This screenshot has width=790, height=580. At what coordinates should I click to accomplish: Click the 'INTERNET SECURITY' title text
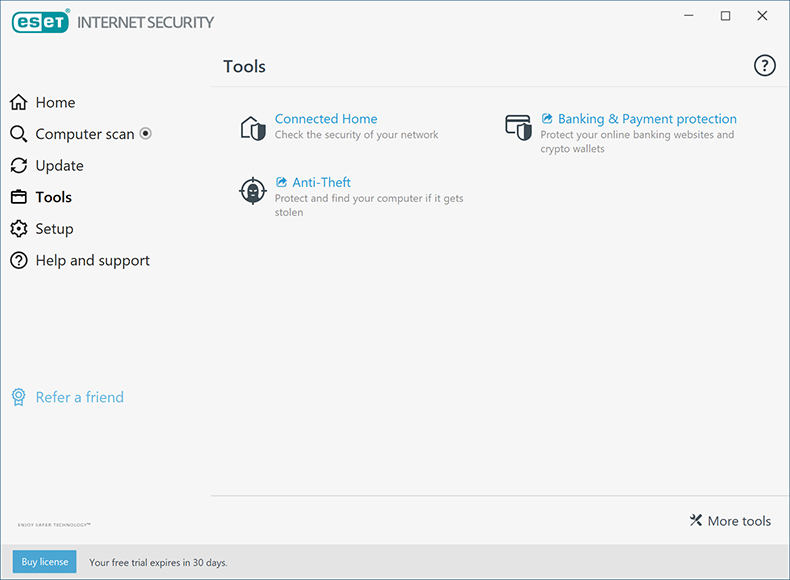click(x=145, y=23)
